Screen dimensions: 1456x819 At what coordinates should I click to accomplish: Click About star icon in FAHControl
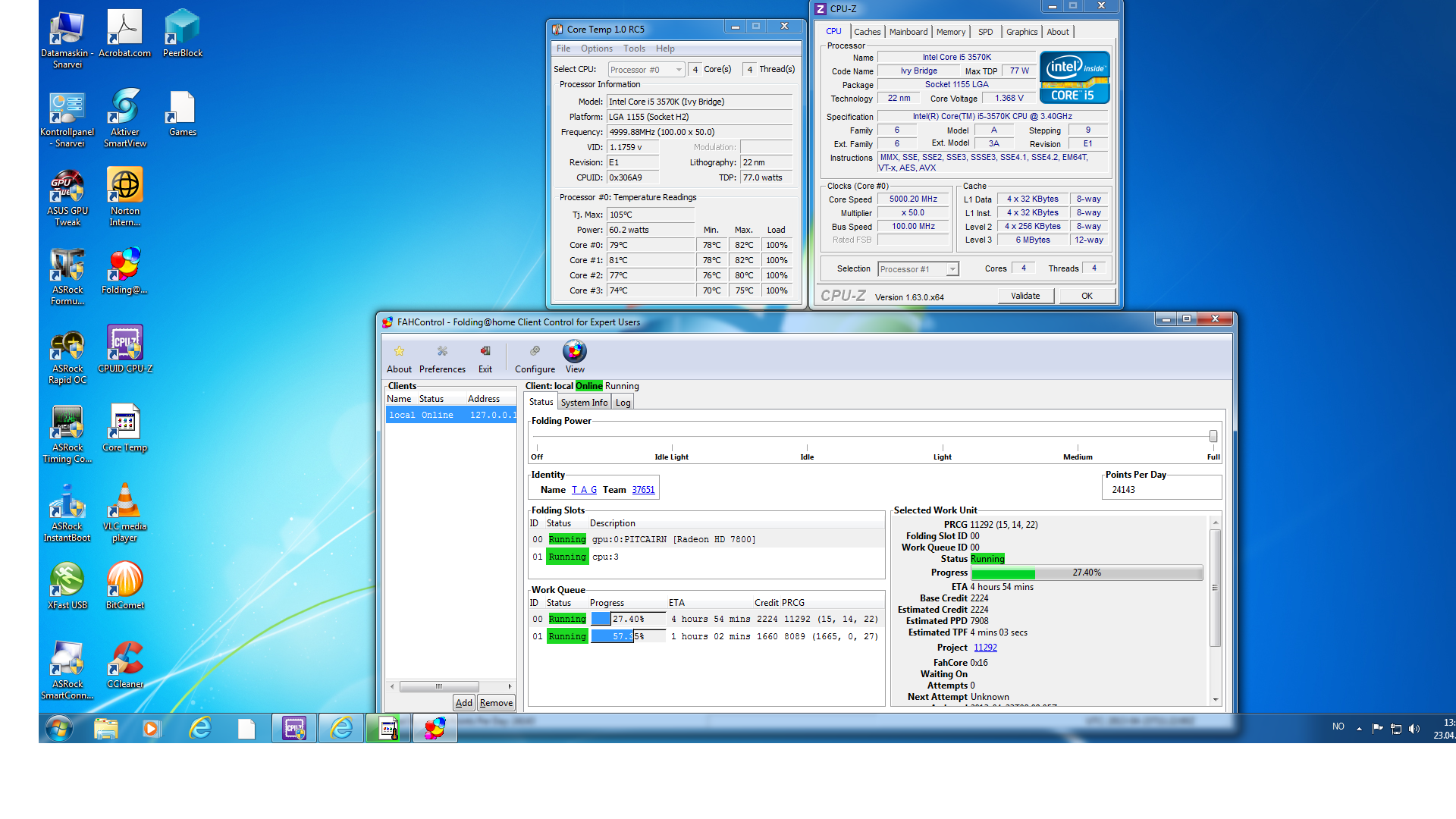point(399,359)
